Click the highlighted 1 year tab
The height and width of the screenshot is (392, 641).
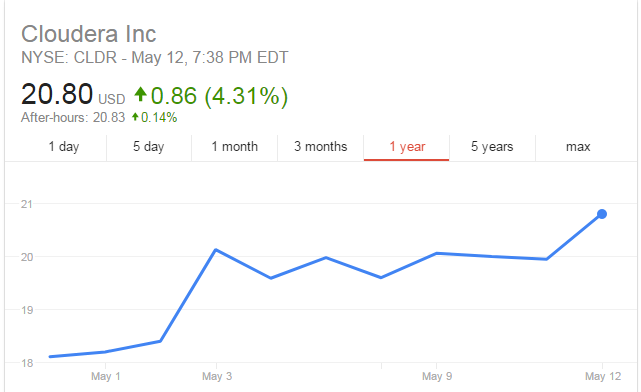click(x=407, y=147)
